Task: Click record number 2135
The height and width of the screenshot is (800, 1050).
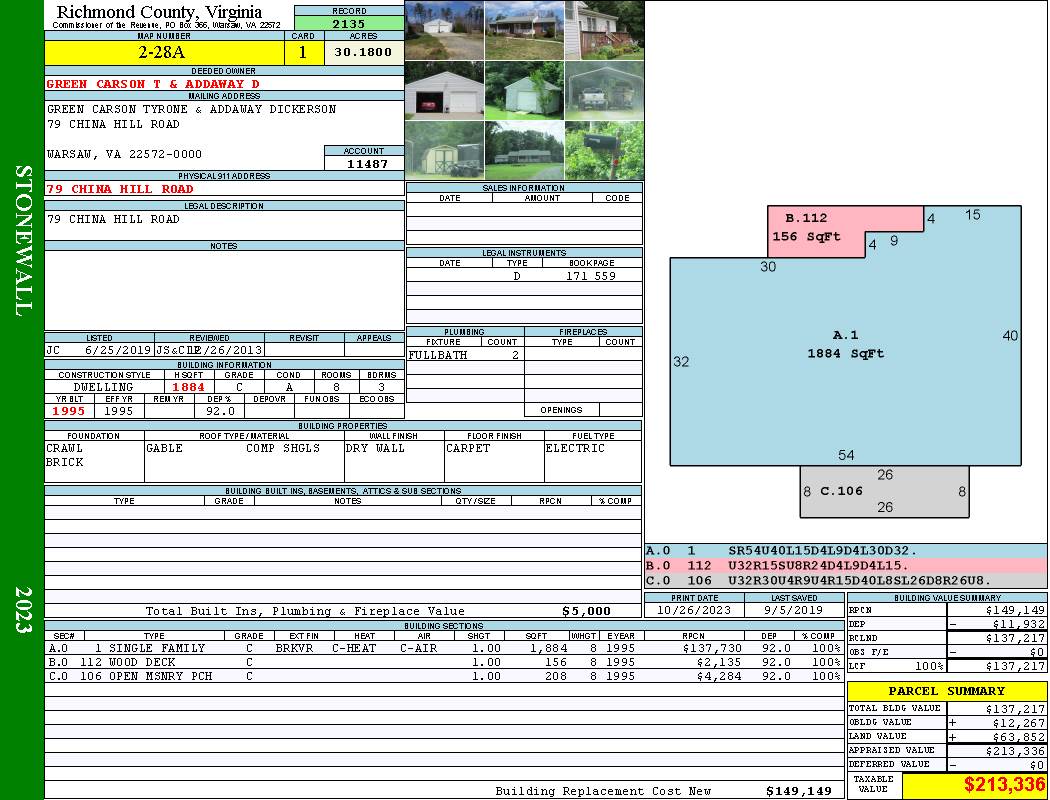Action: pyautogui.click(x=349, y=24)
